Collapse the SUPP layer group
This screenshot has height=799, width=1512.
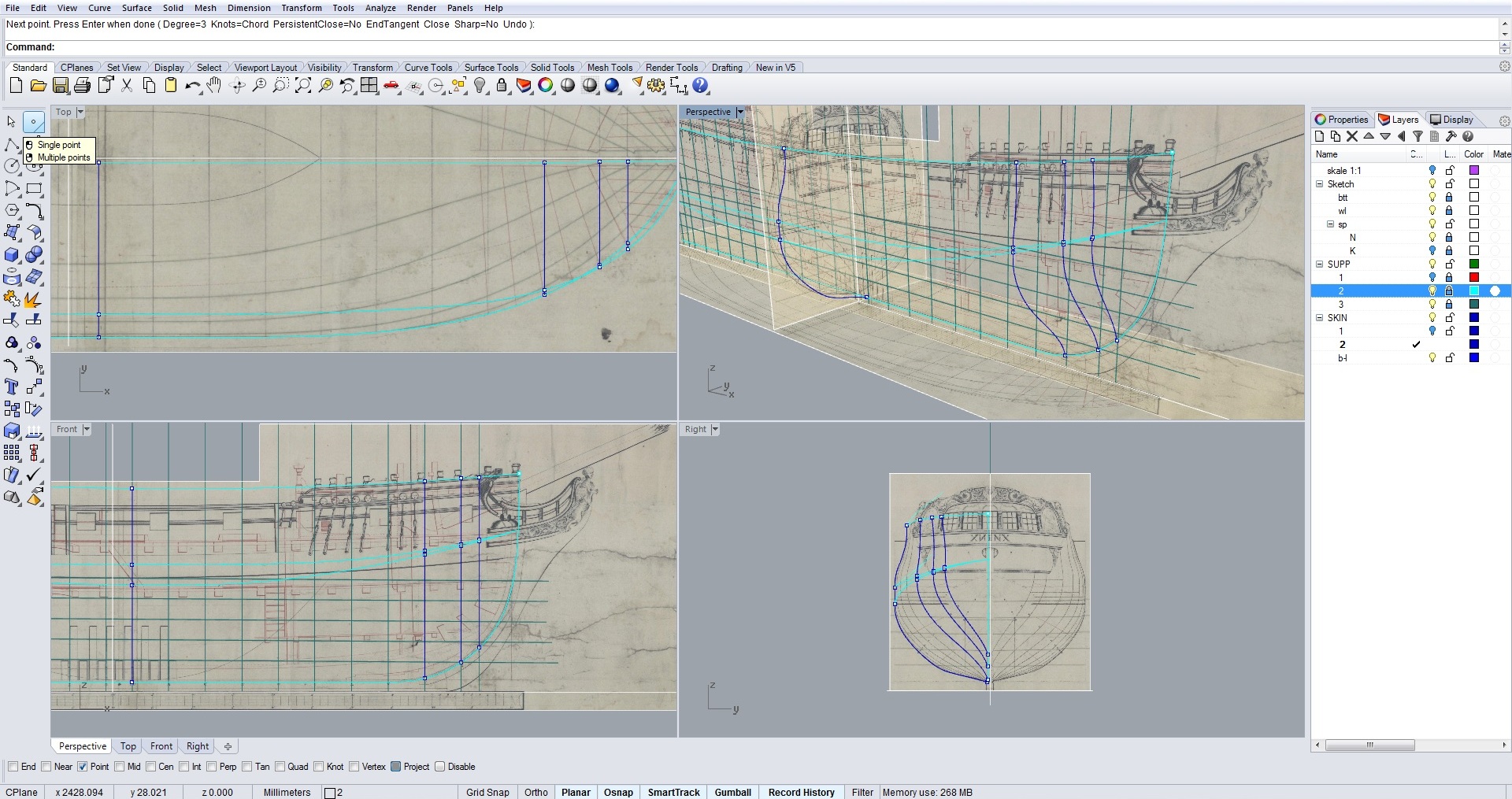click(x=1320, y=264)
